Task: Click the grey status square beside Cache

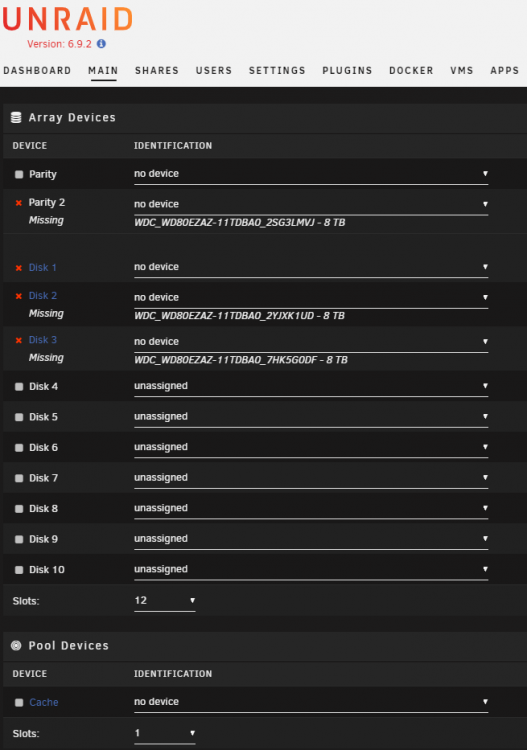Action: [x=19, y=703]
